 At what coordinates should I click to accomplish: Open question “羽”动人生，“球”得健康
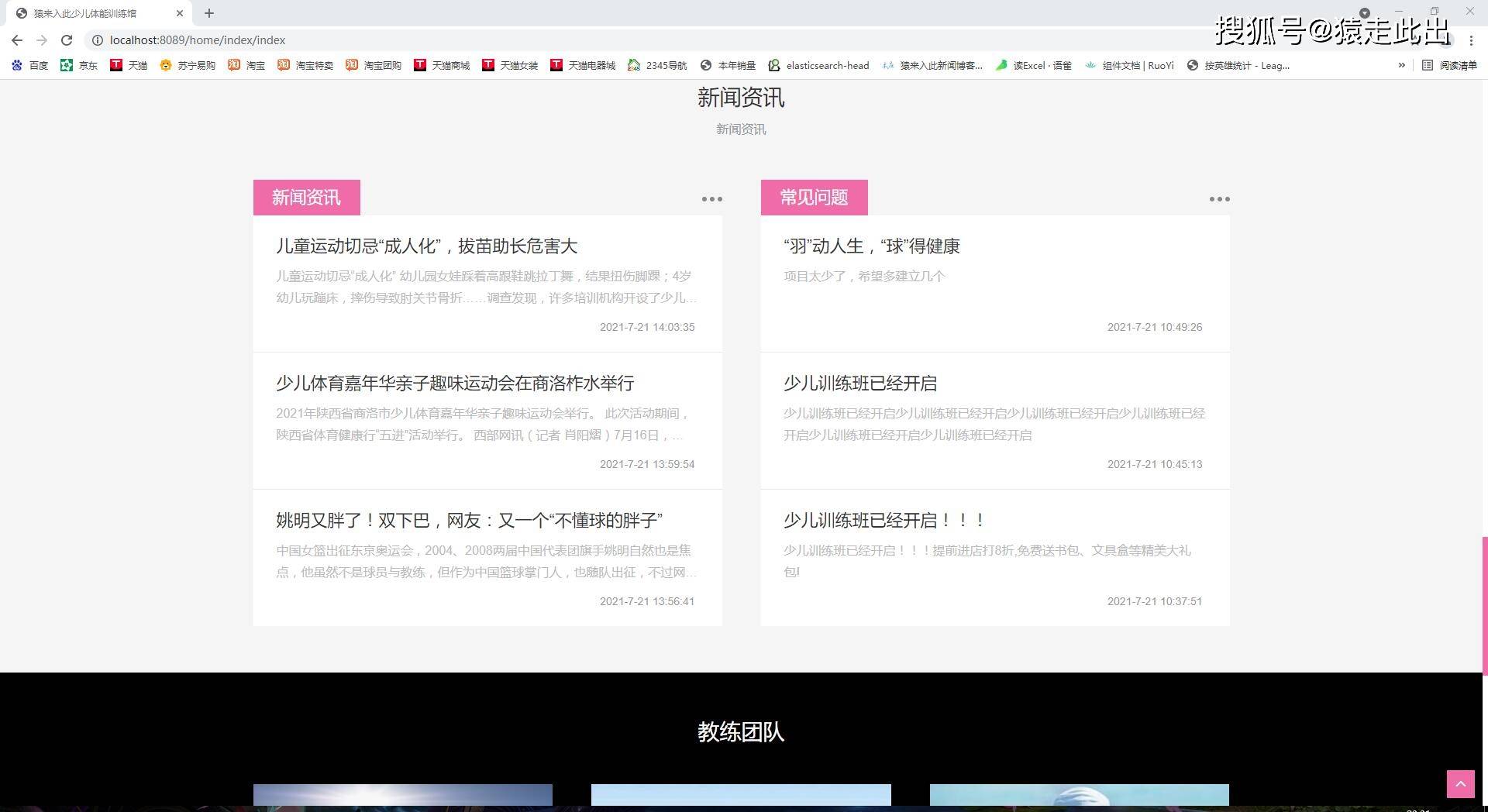pos(871,246)
